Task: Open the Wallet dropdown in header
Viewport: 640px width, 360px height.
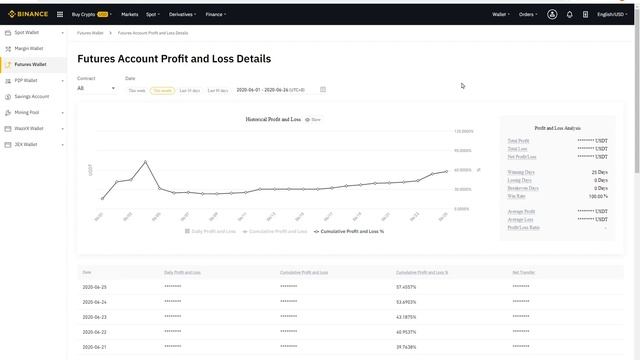Action: (x=501, y=14)
